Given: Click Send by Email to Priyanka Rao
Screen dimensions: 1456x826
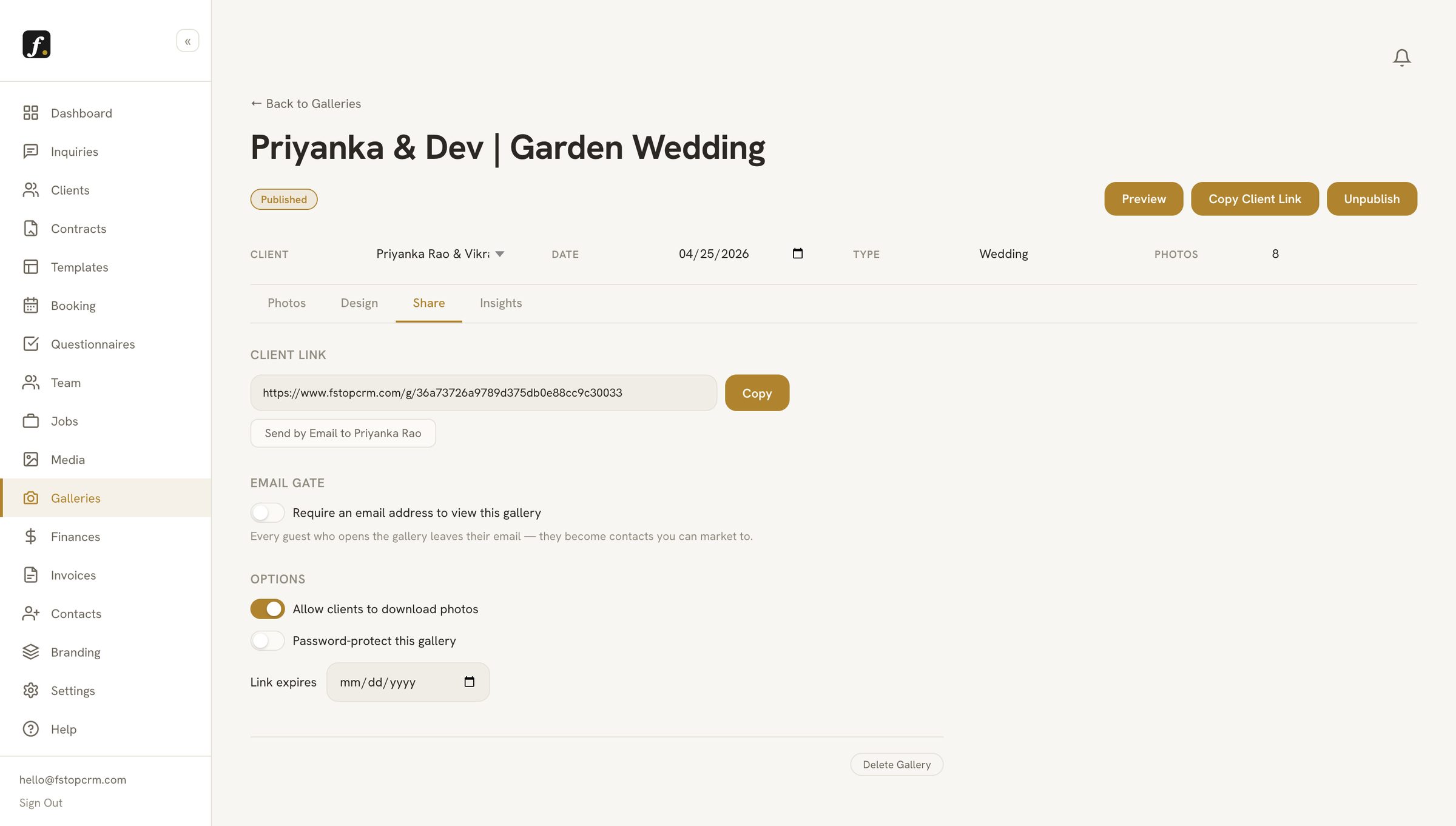Looking at the screenshot, I should point(343,434).
